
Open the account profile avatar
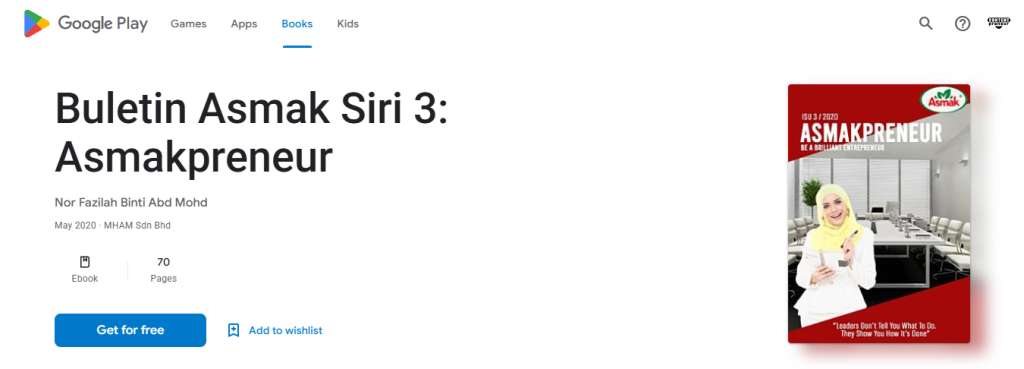pyautogui.click(x=999, y=23)
